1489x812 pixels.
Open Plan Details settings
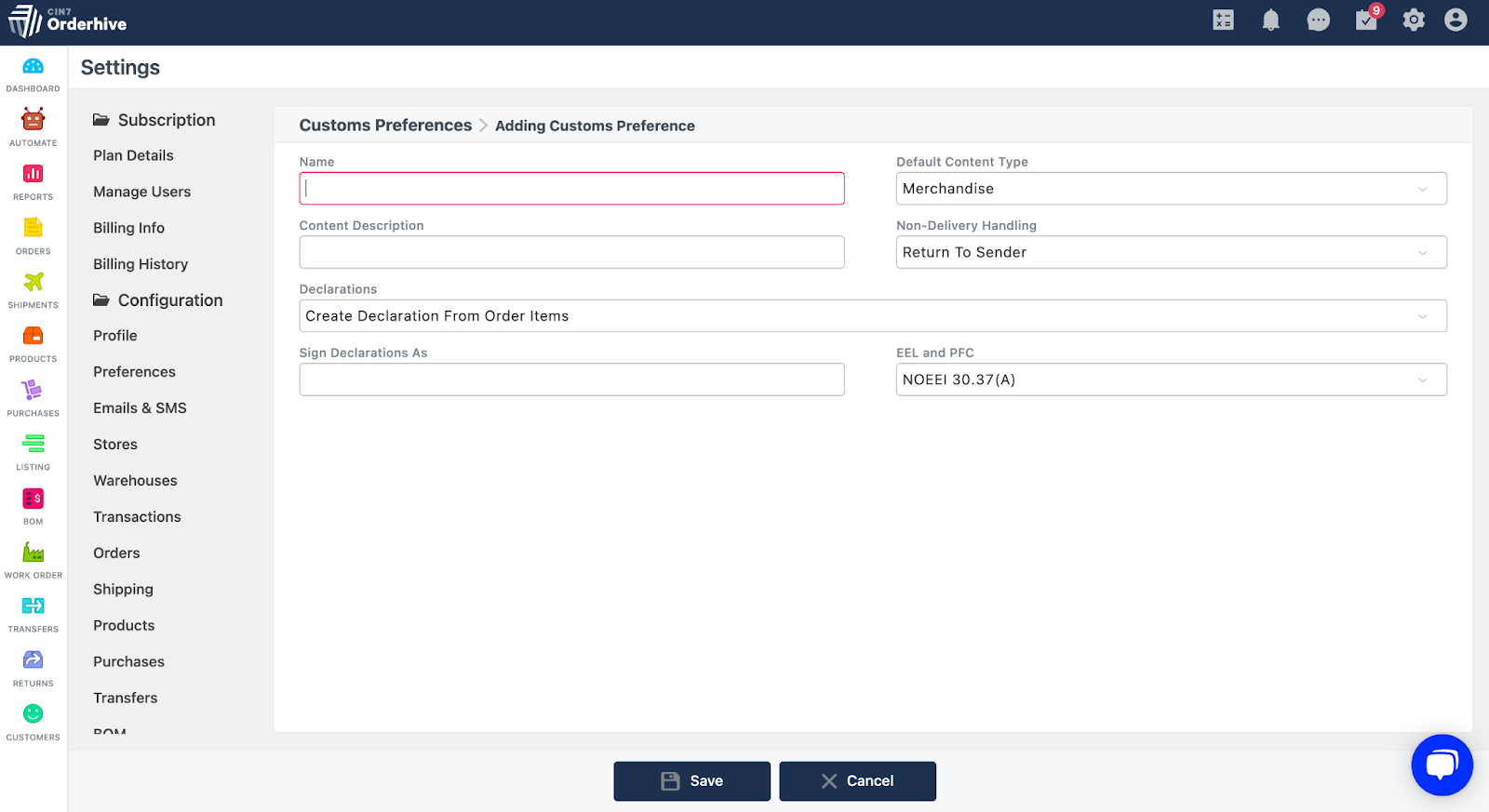pyautogui.click(x=133, y=155)
